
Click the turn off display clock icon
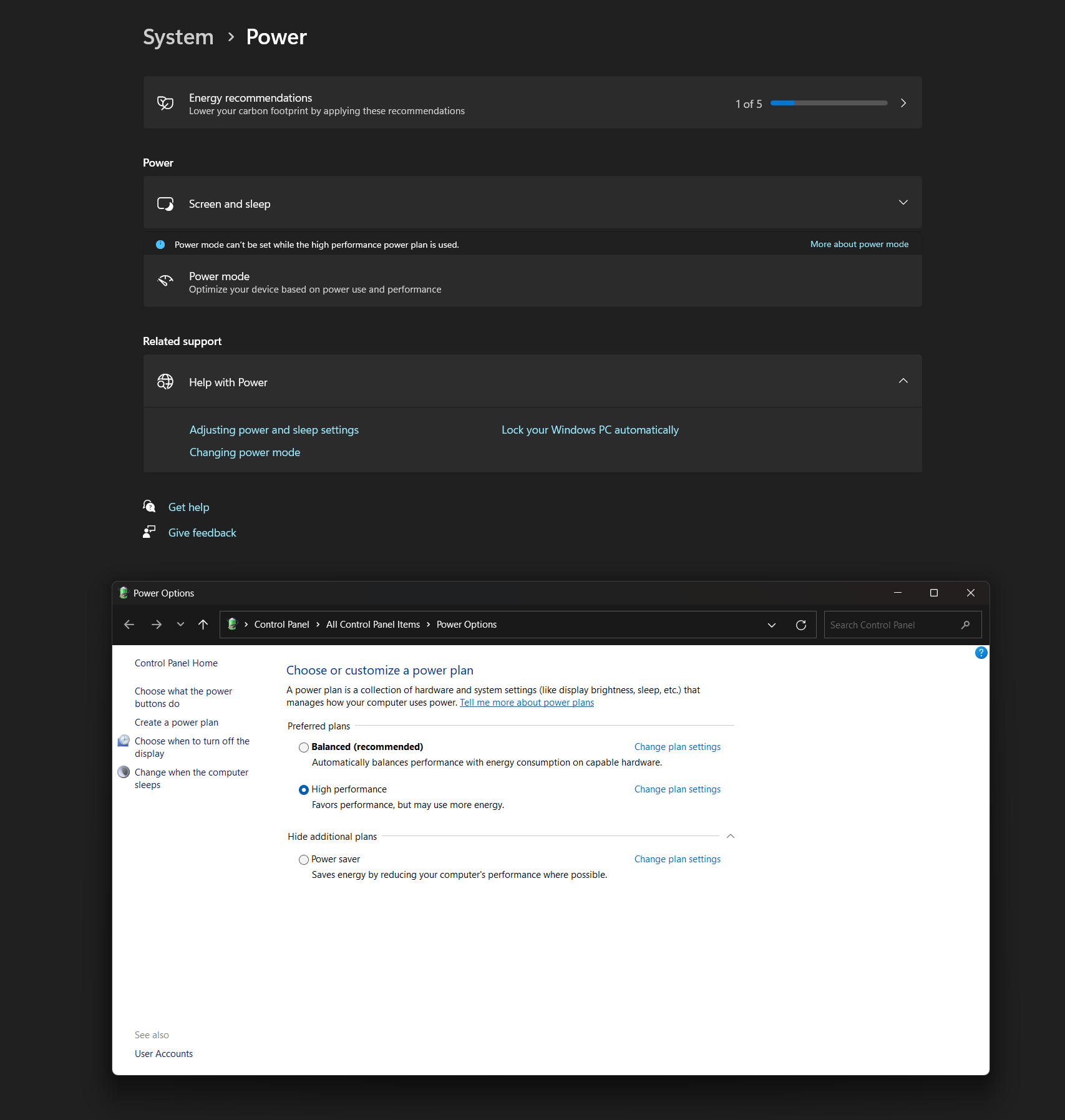124,741
